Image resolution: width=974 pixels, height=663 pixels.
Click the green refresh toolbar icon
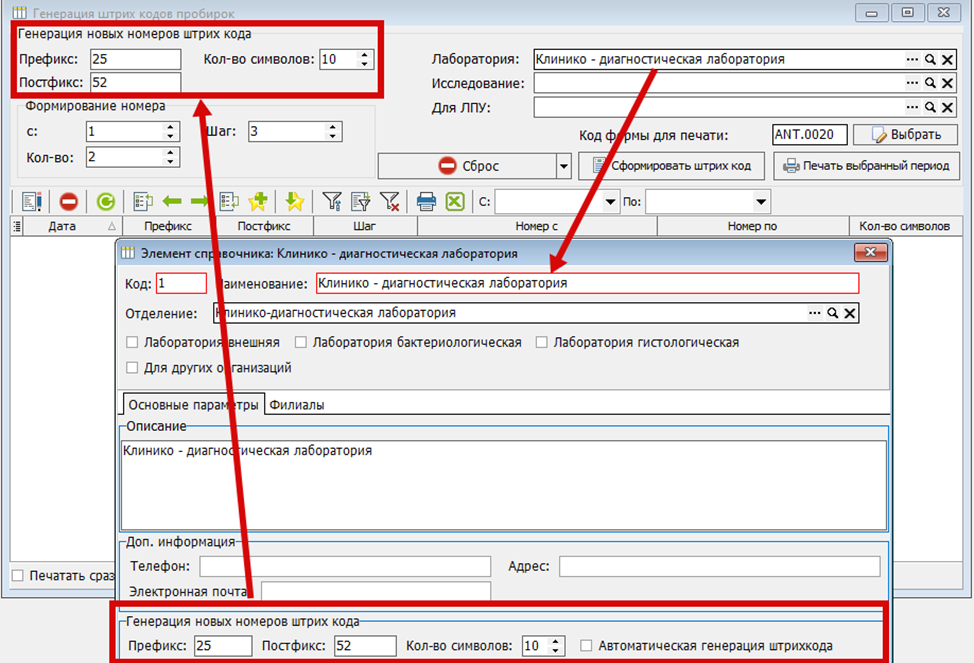[x=106, y=201]
